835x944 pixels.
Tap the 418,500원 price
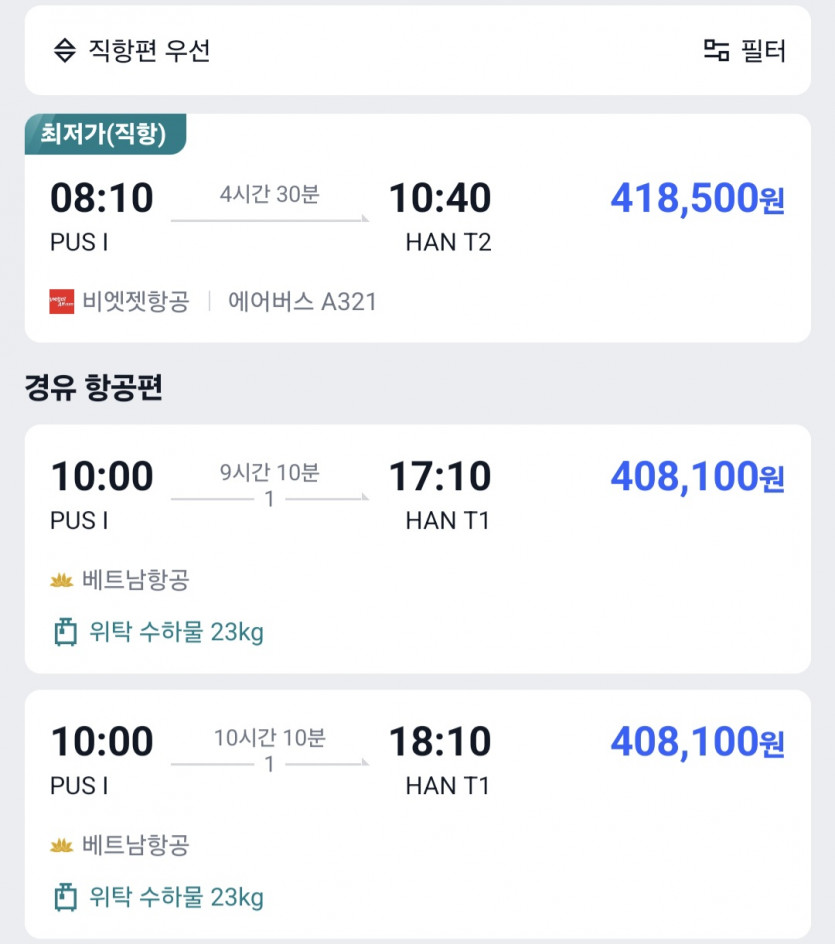(x=697, y=199)
